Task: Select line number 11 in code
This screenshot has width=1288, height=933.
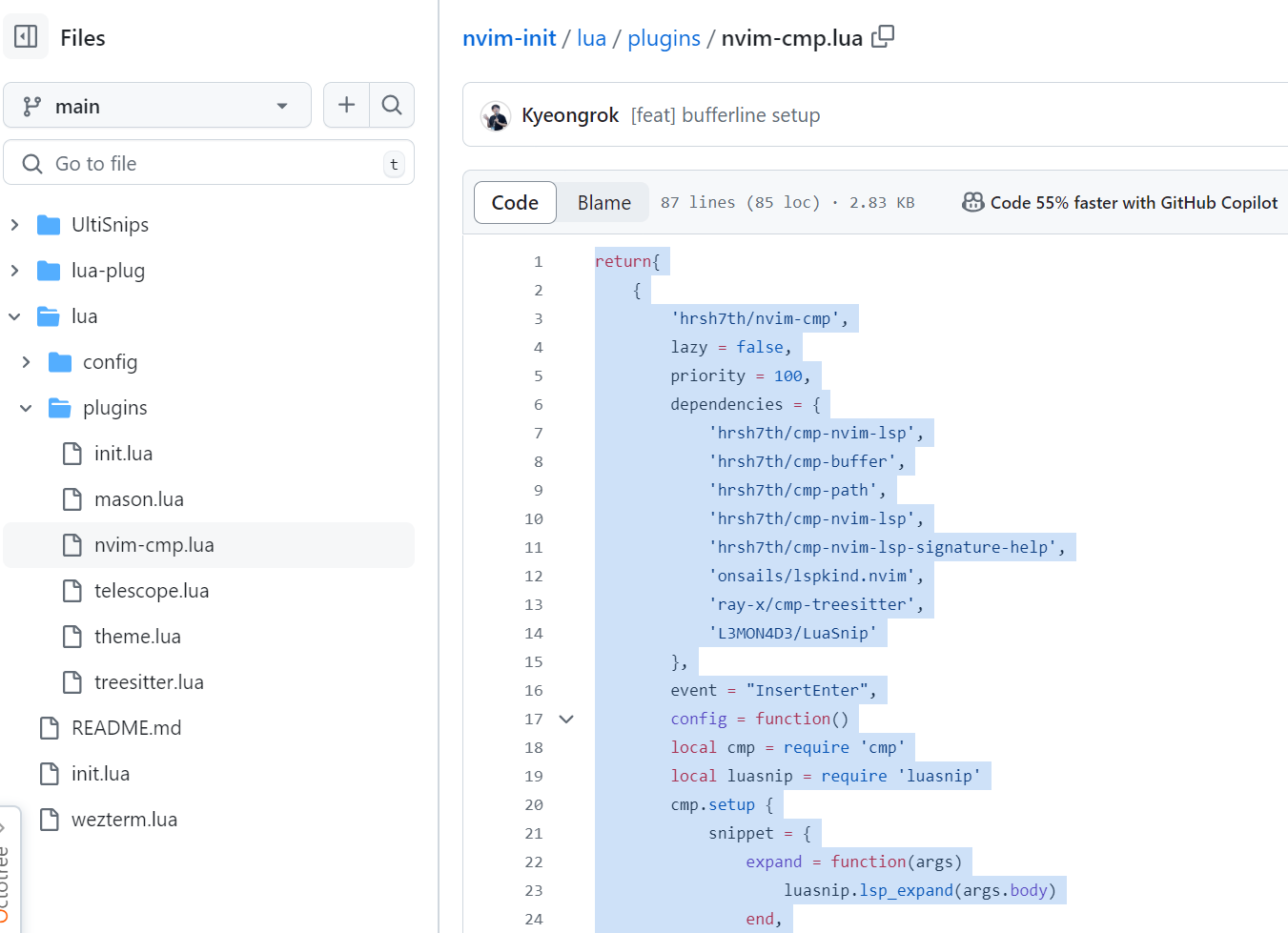Action: 533,547
